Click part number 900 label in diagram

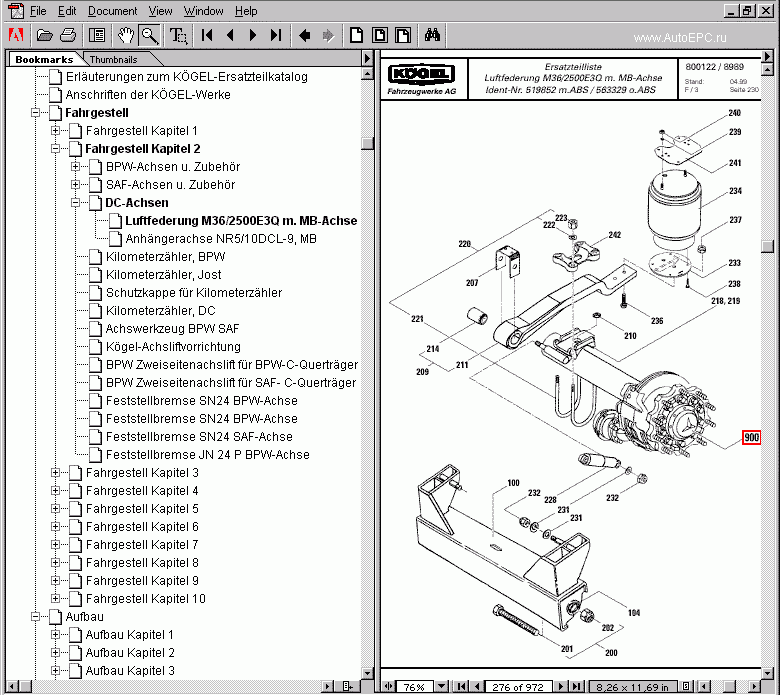(x=751, y=437)
